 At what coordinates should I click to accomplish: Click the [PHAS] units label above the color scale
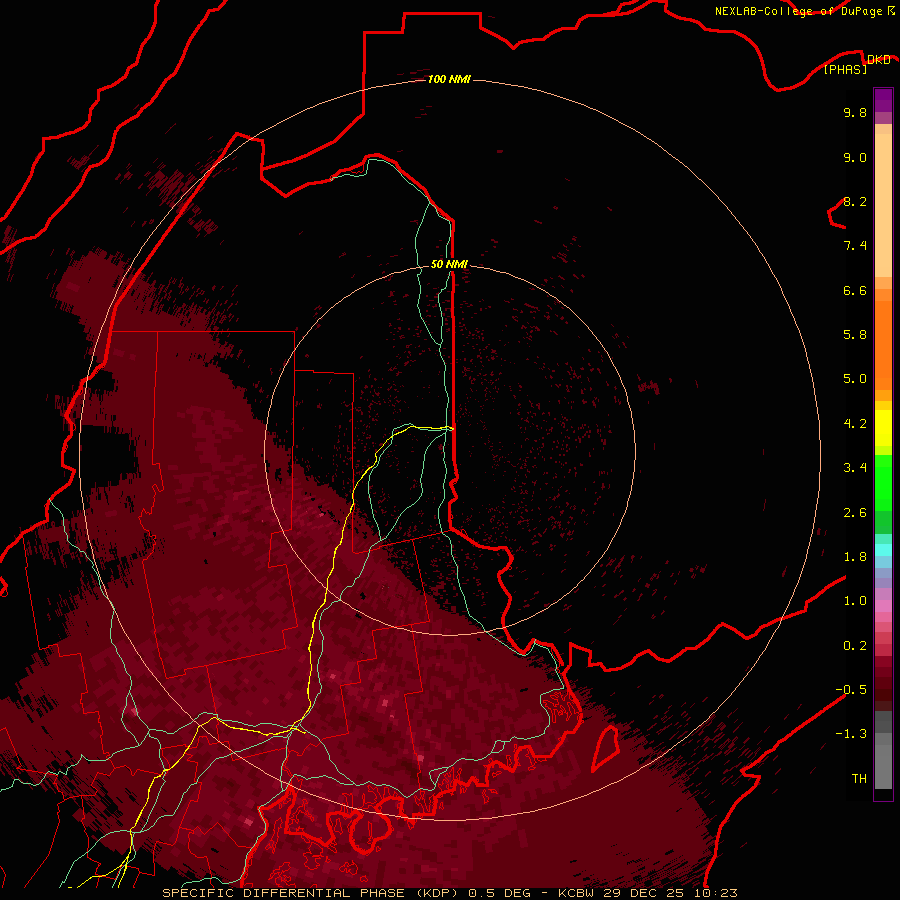click(x=845, y=69)
